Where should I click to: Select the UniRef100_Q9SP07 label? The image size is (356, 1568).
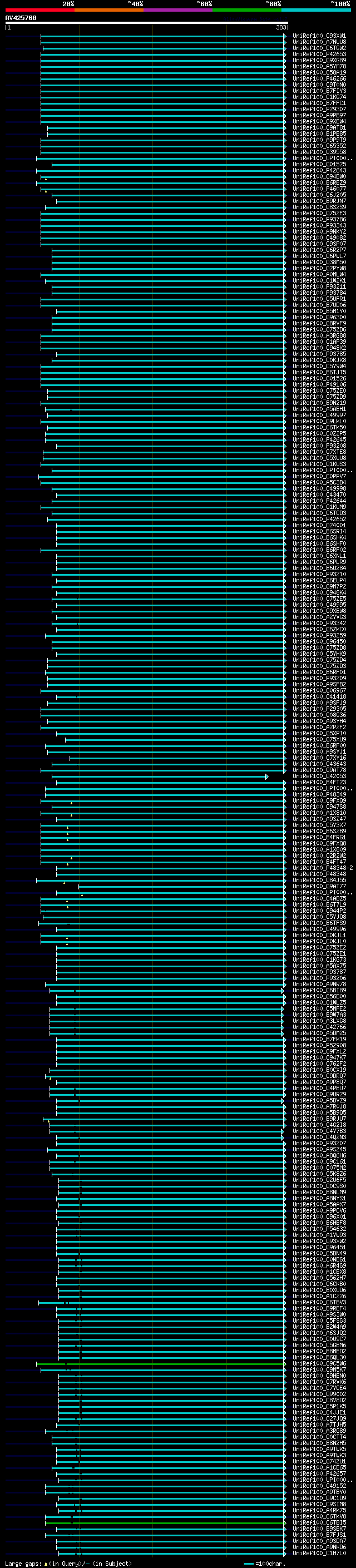point(319,244)
